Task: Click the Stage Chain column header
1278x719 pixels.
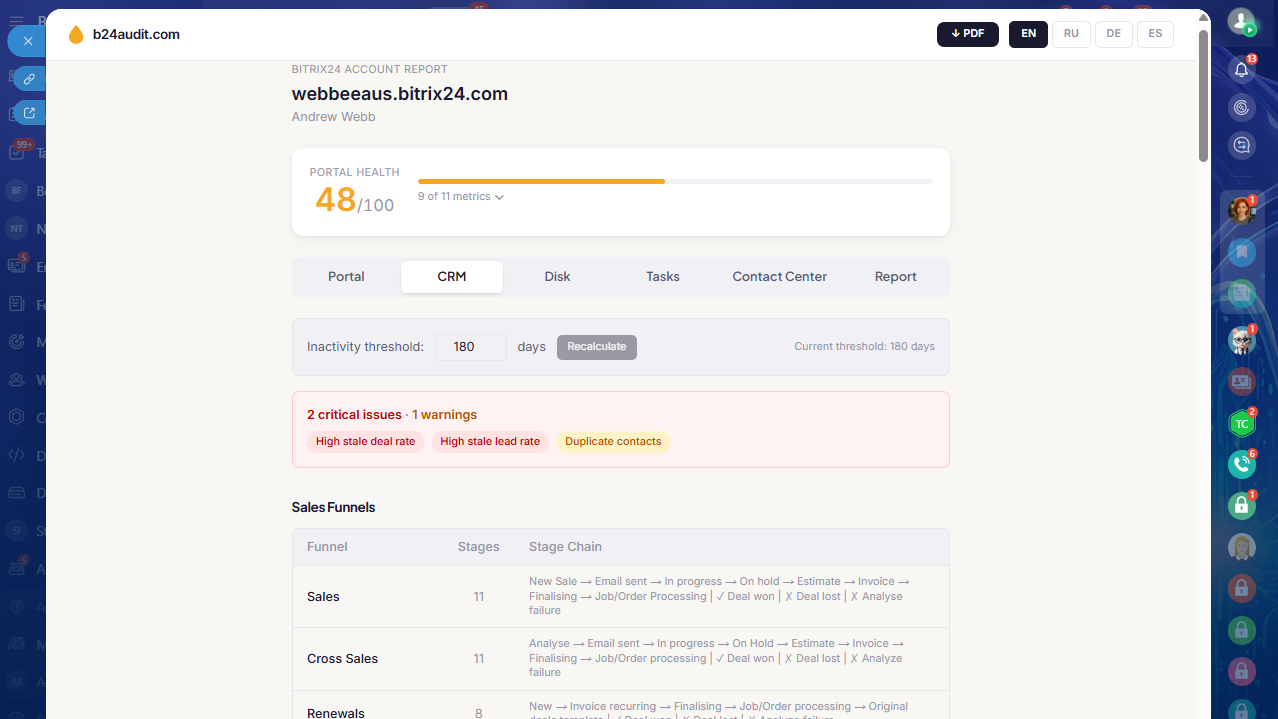Action: point(565,547)
